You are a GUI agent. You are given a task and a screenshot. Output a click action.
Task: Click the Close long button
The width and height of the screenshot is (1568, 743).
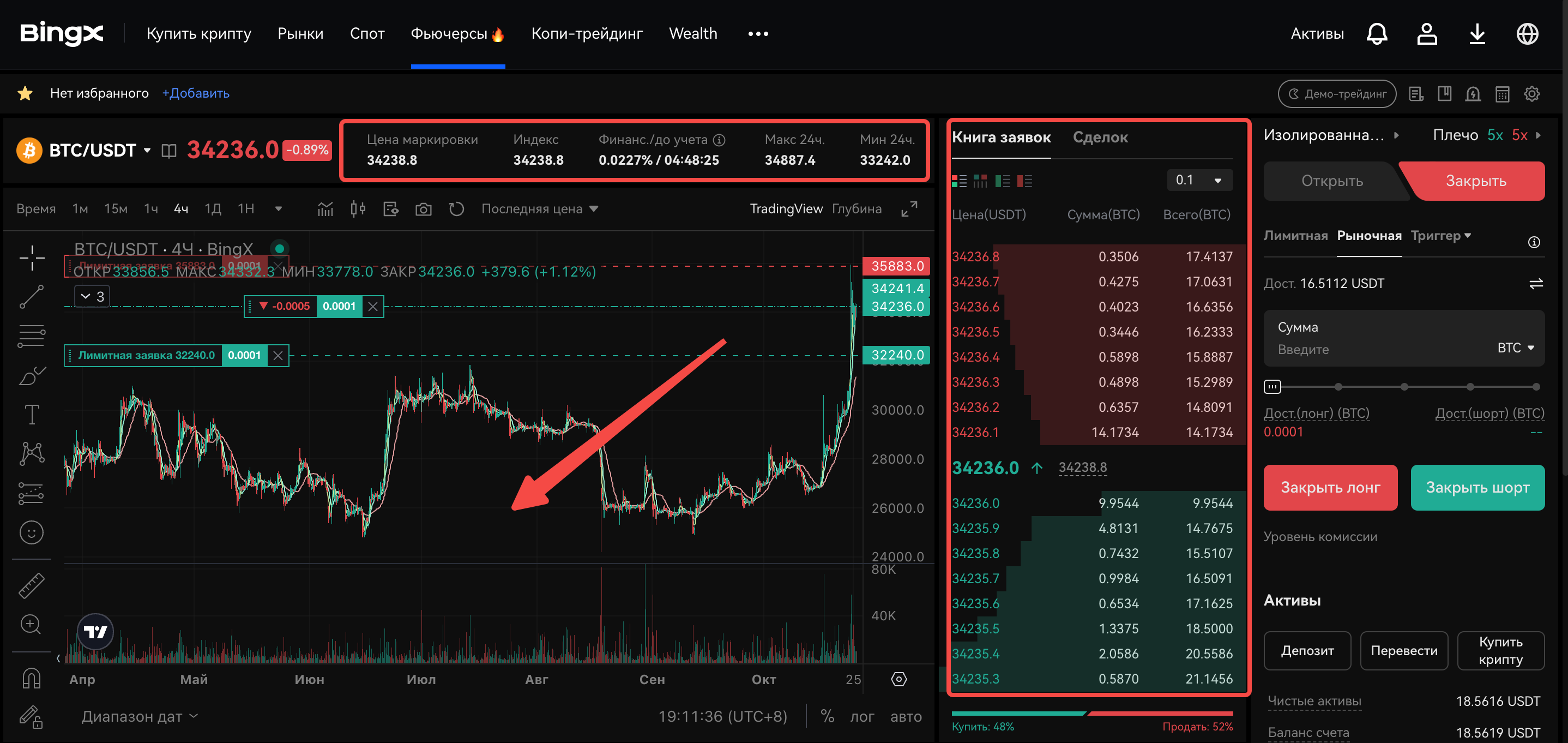pos(1330,488)
